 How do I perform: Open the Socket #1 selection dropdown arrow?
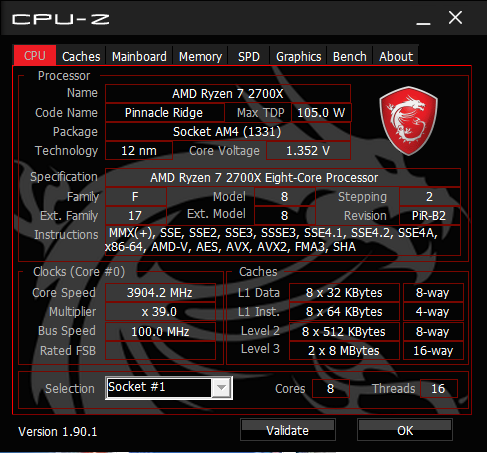point(221,388)
